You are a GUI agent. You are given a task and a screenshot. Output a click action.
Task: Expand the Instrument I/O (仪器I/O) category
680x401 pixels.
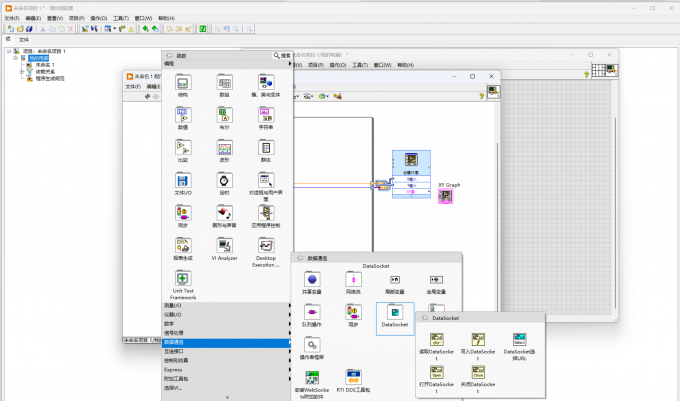[x=227, y=315]
